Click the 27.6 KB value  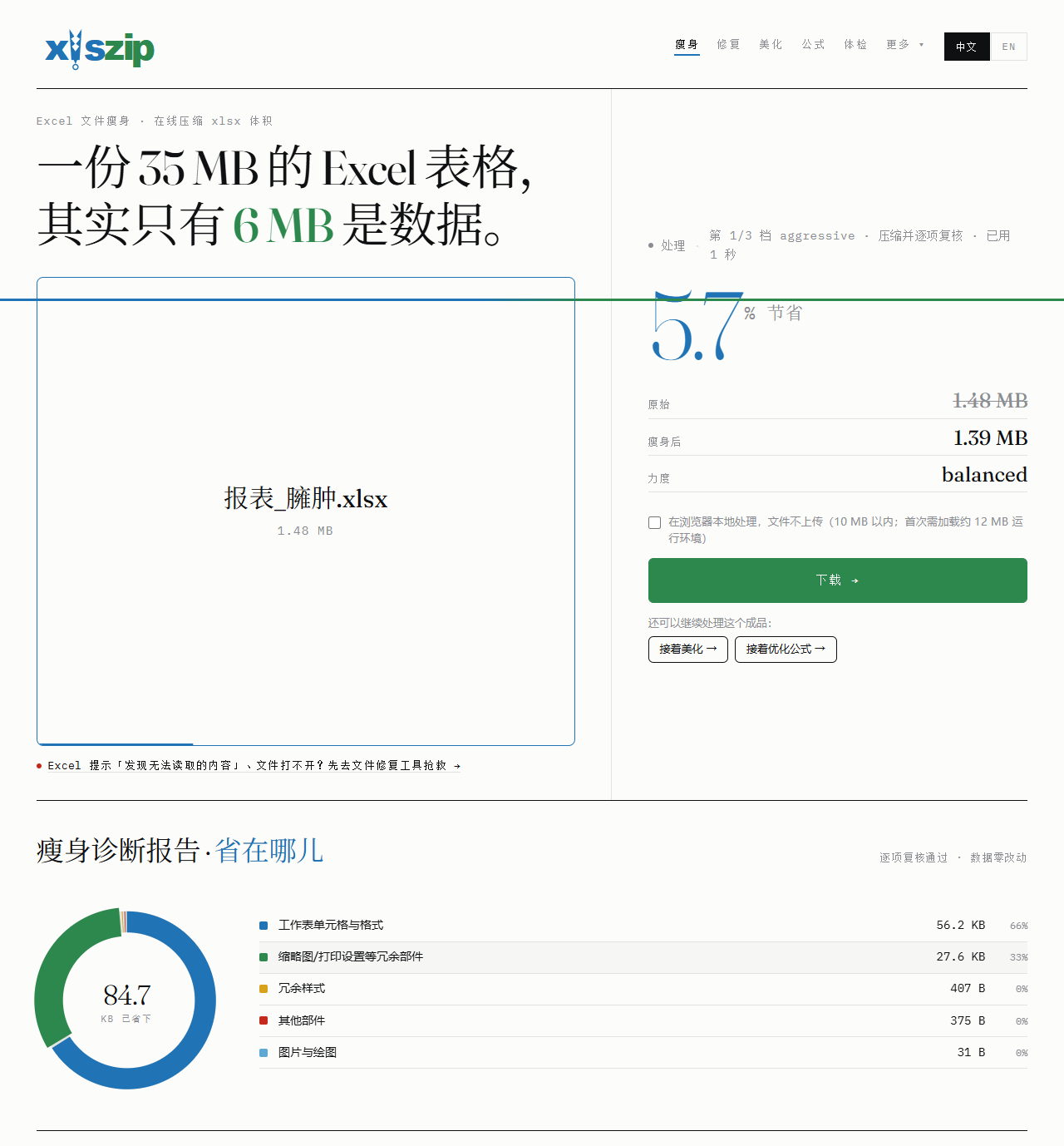pyautogui.click(x=961, y=957)
